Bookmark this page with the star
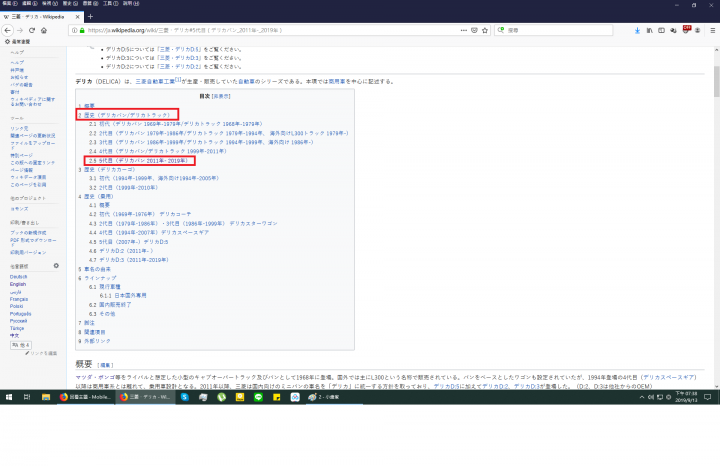The image size is (720, 466). (x=485, y=30)
